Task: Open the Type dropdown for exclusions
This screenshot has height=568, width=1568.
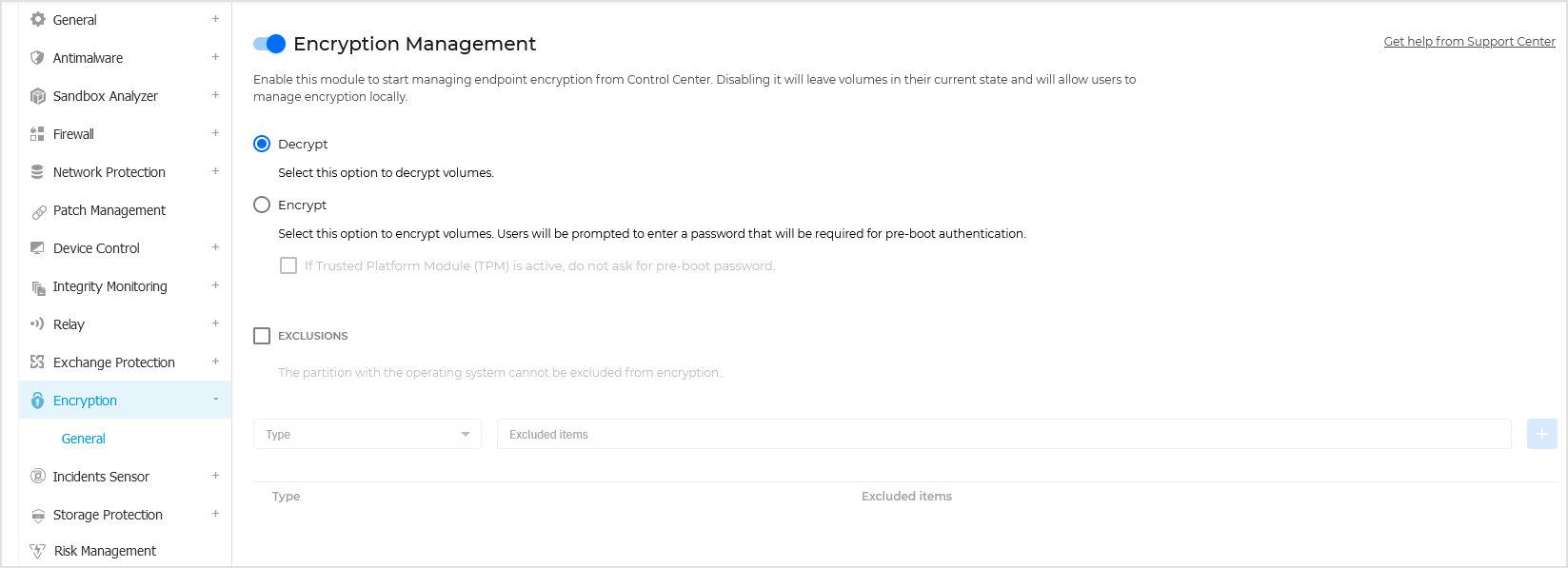Action: (367, 434)
